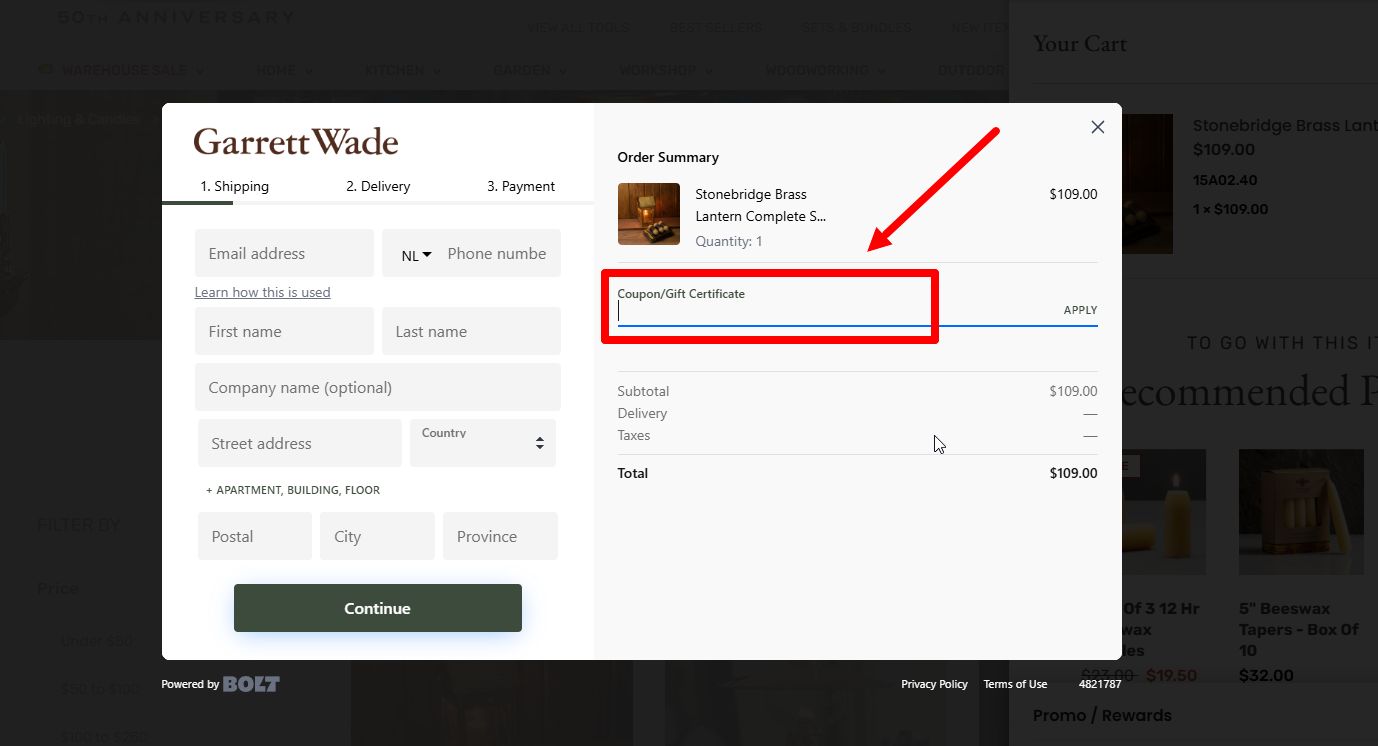The image size is (1378, 746).
Task: Open the Privacy Policy link
Action: pyautogui.click(x=934, y=684)
